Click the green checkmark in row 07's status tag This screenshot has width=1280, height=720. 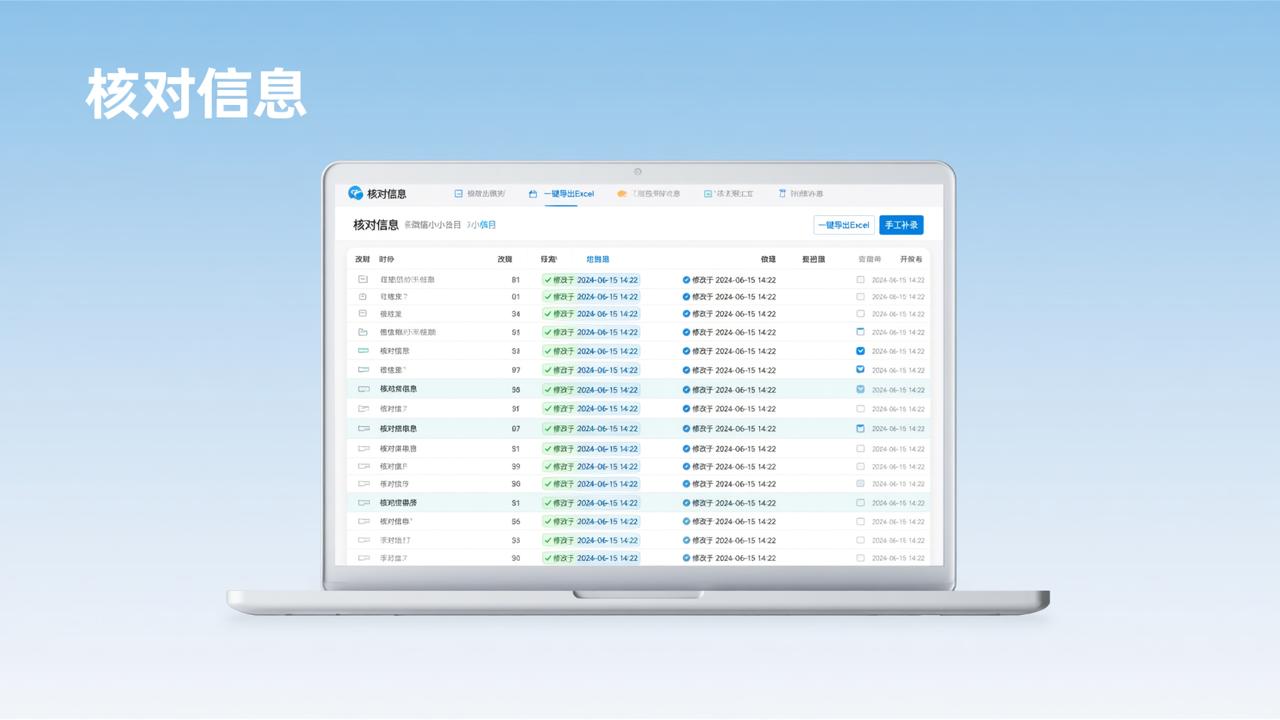[548, 429]
